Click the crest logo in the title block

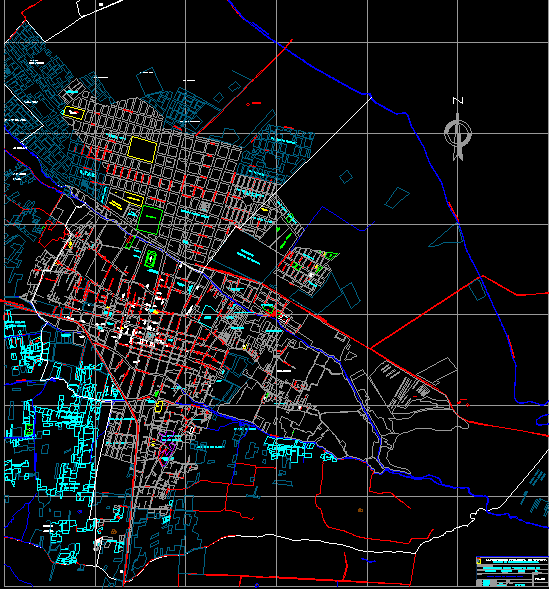pyautogui.click(x=479, y=561)
